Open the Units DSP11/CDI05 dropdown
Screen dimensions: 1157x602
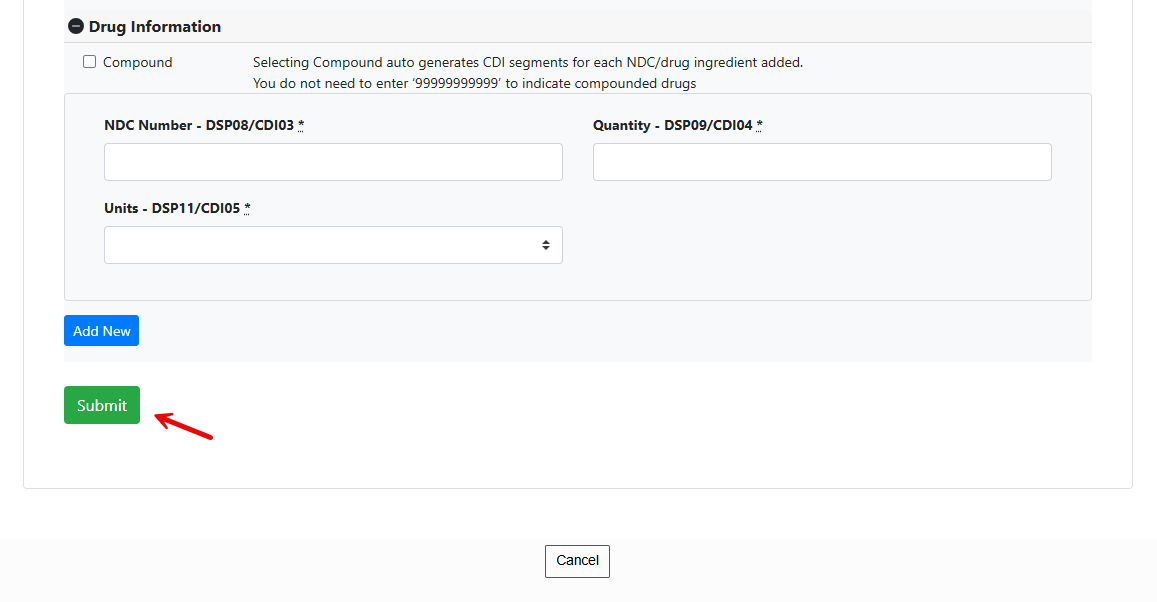click(334, 245)
